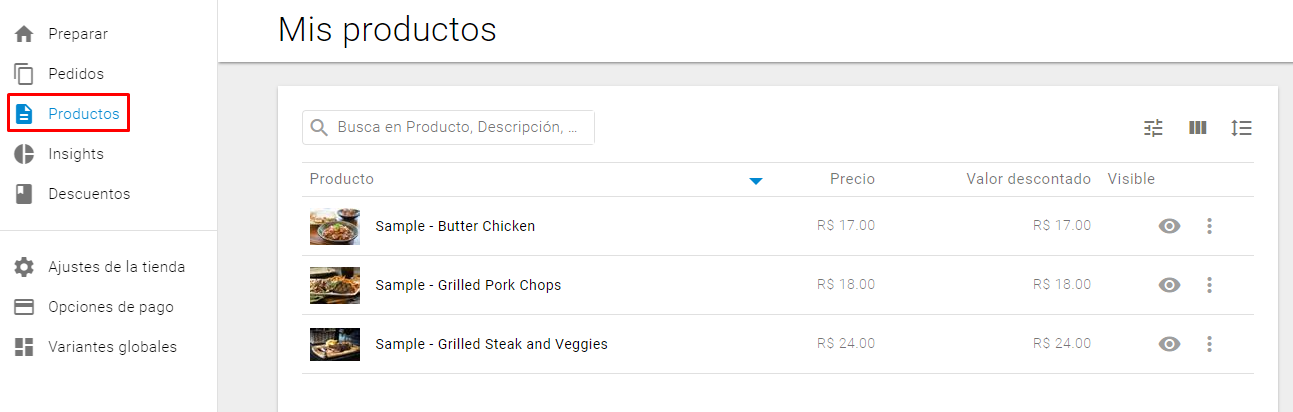Focus the product search field
Viewport: 1293px width, 412px height.
point(448,128)
